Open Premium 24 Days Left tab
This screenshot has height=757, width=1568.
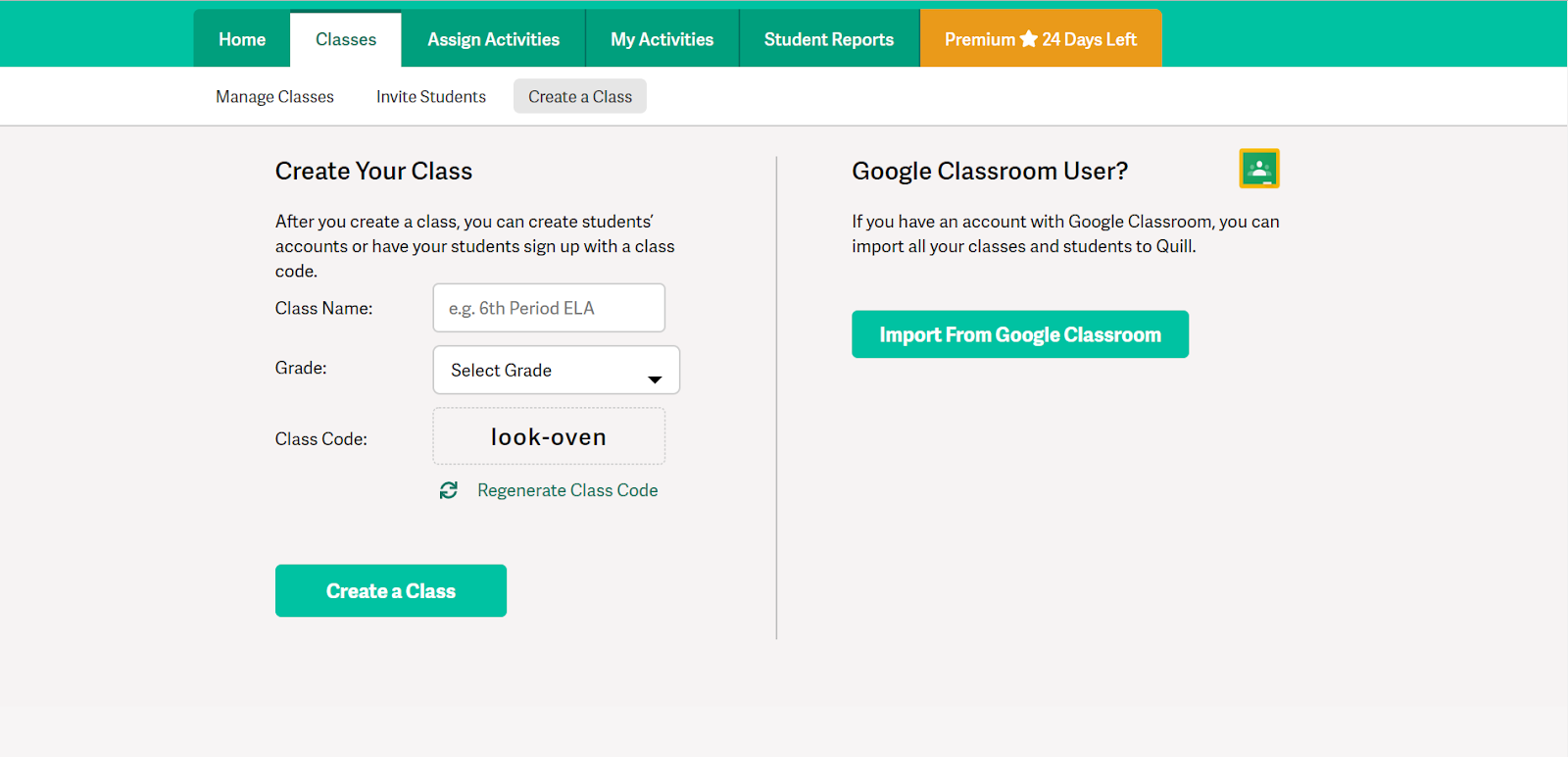(1041, 39)
